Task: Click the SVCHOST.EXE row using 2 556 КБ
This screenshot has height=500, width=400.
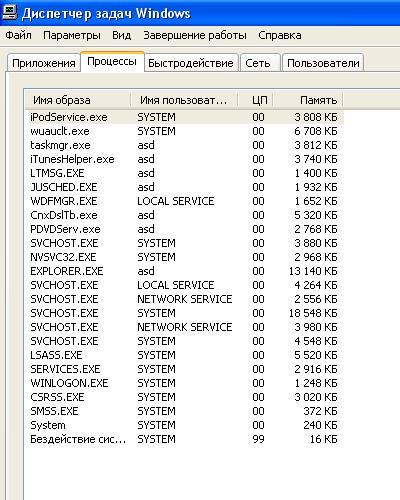Action: click(184, 299)
